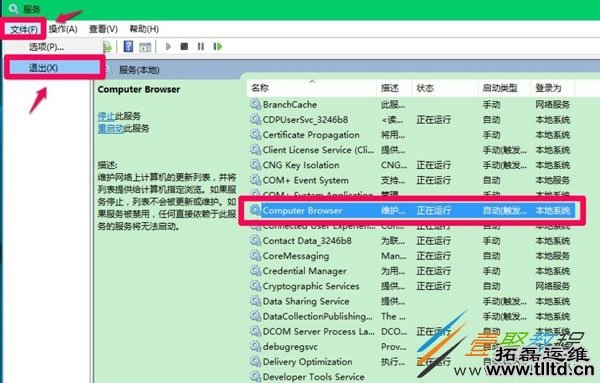Click 网络服务 login of BranchCache row
The height and width of the screenshot is (383, 600).
pos(553,104)
